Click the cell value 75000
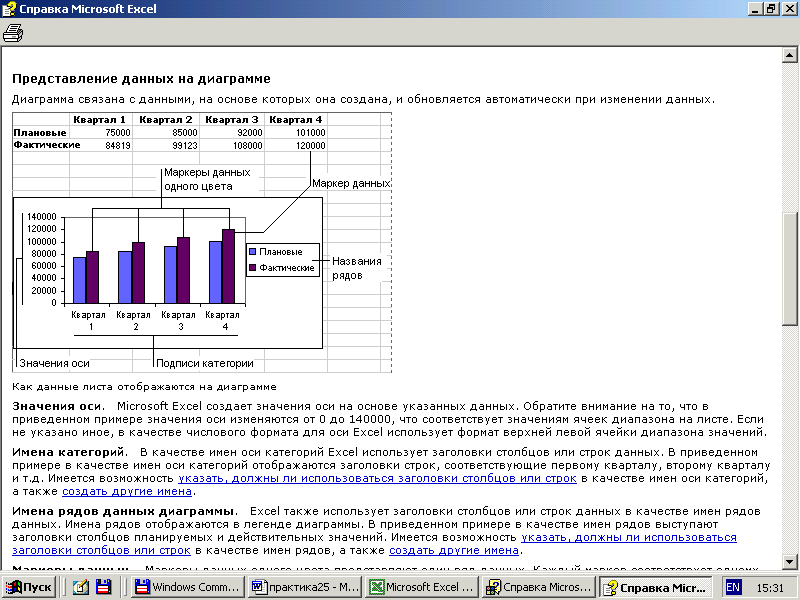 click(x=118, y=133)
